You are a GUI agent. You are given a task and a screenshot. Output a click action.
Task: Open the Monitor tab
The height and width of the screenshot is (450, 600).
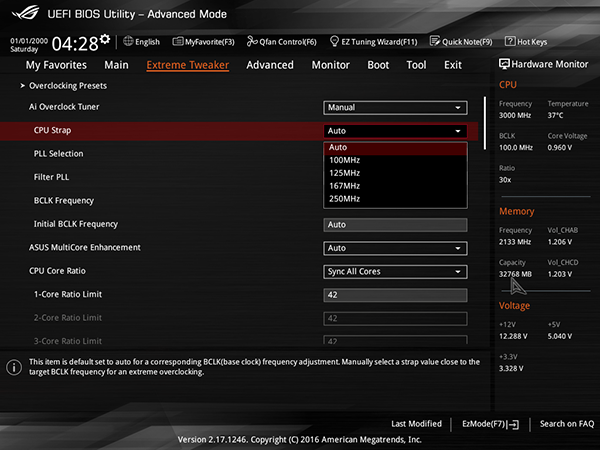point(331,65)
